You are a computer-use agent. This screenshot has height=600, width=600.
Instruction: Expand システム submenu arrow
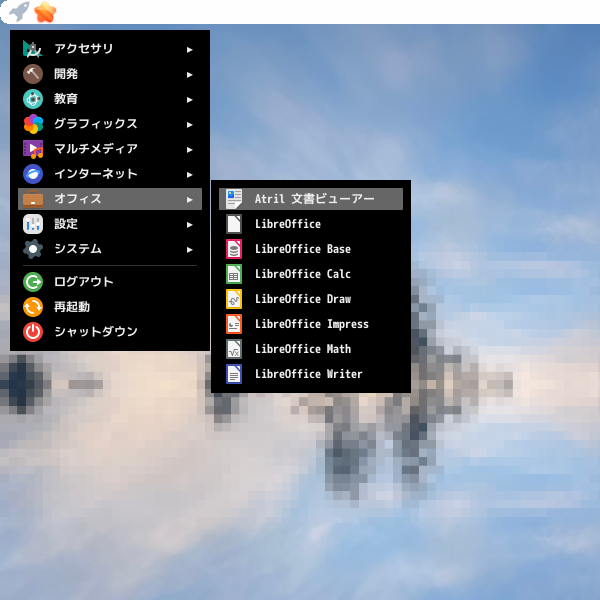pos(189,250)
